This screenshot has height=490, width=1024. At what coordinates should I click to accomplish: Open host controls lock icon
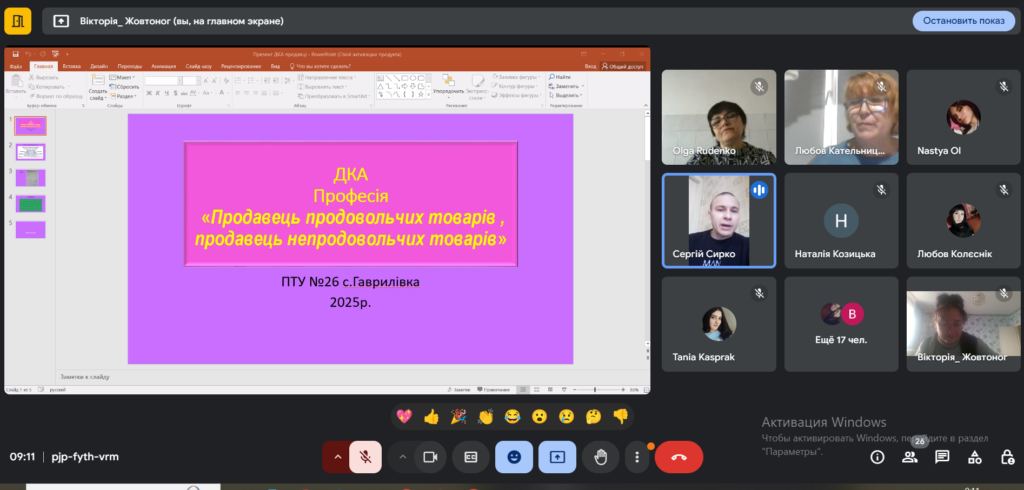[x=1007, y=457]
